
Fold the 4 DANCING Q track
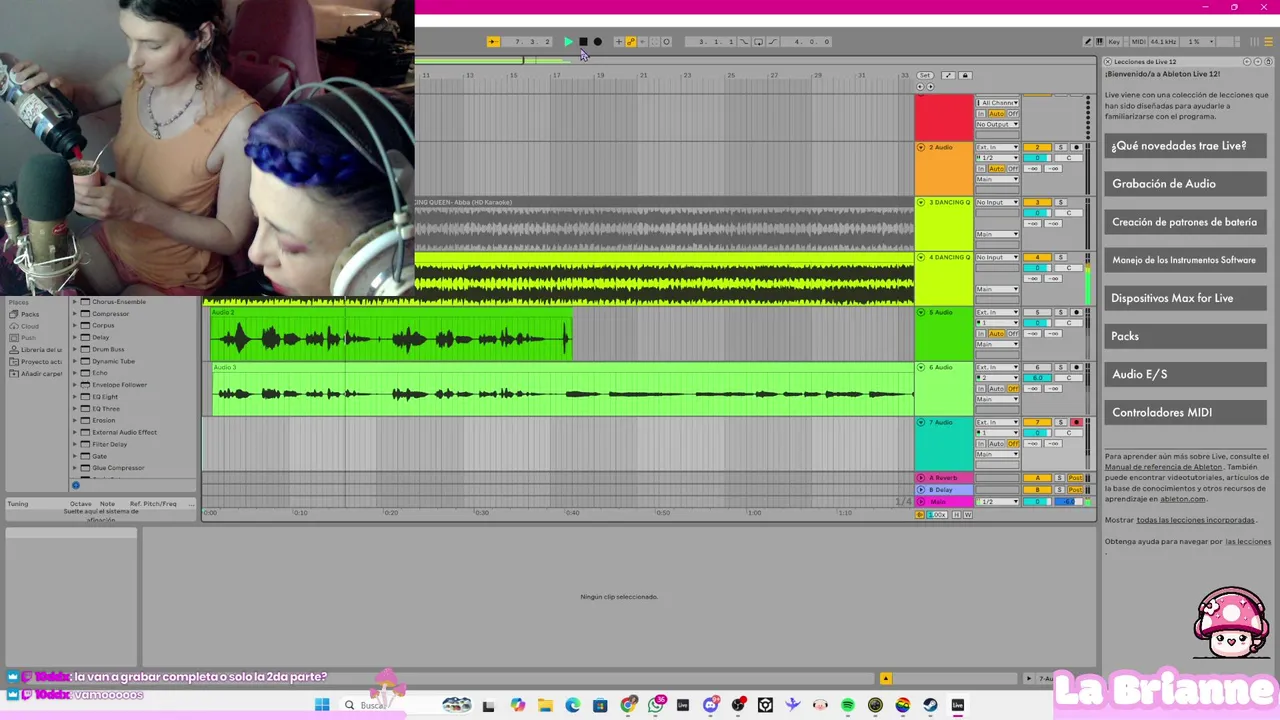[921, 257]
